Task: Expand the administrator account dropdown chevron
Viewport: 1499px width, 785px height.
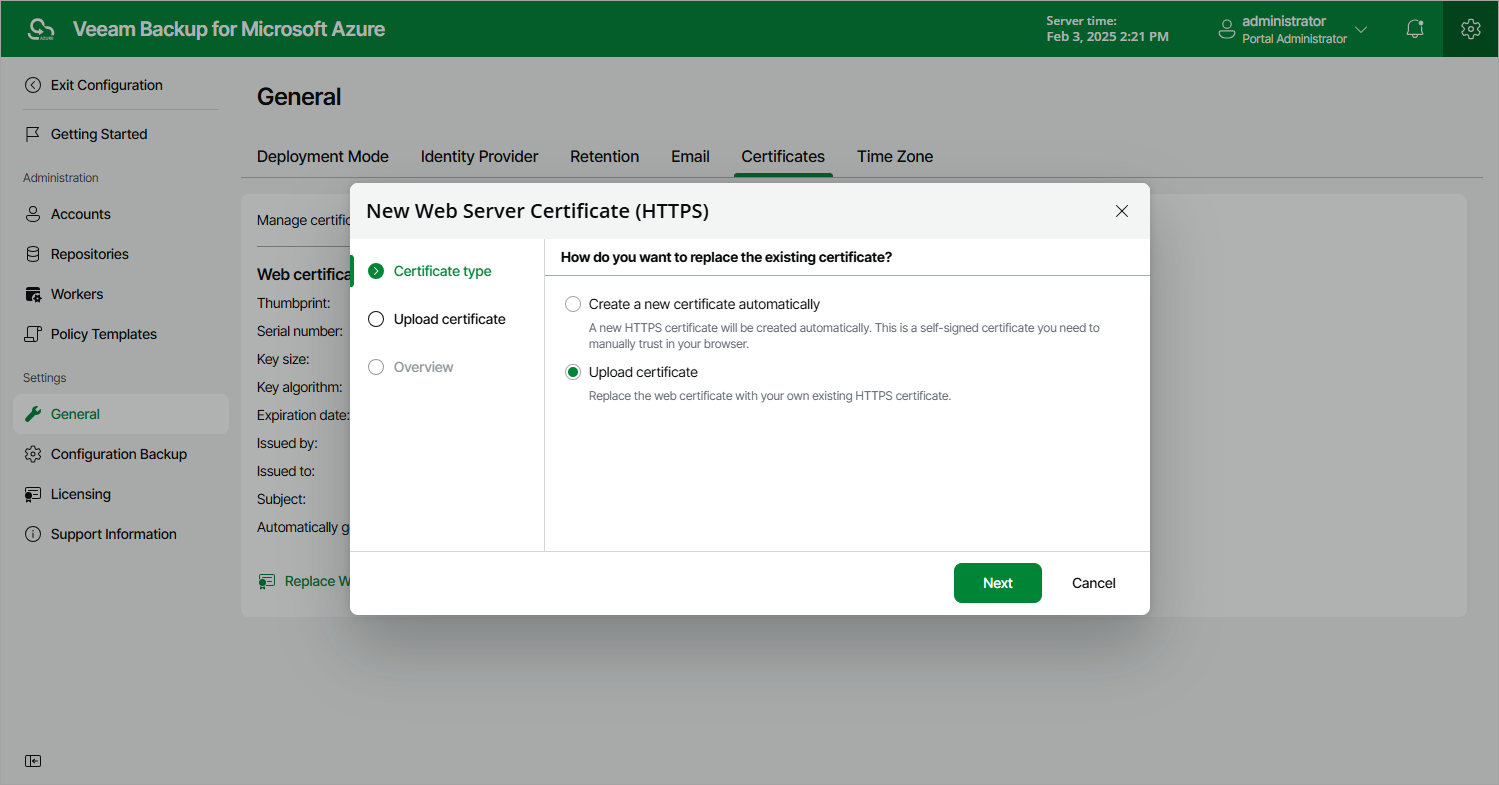Action: (x=1360, y=29)
